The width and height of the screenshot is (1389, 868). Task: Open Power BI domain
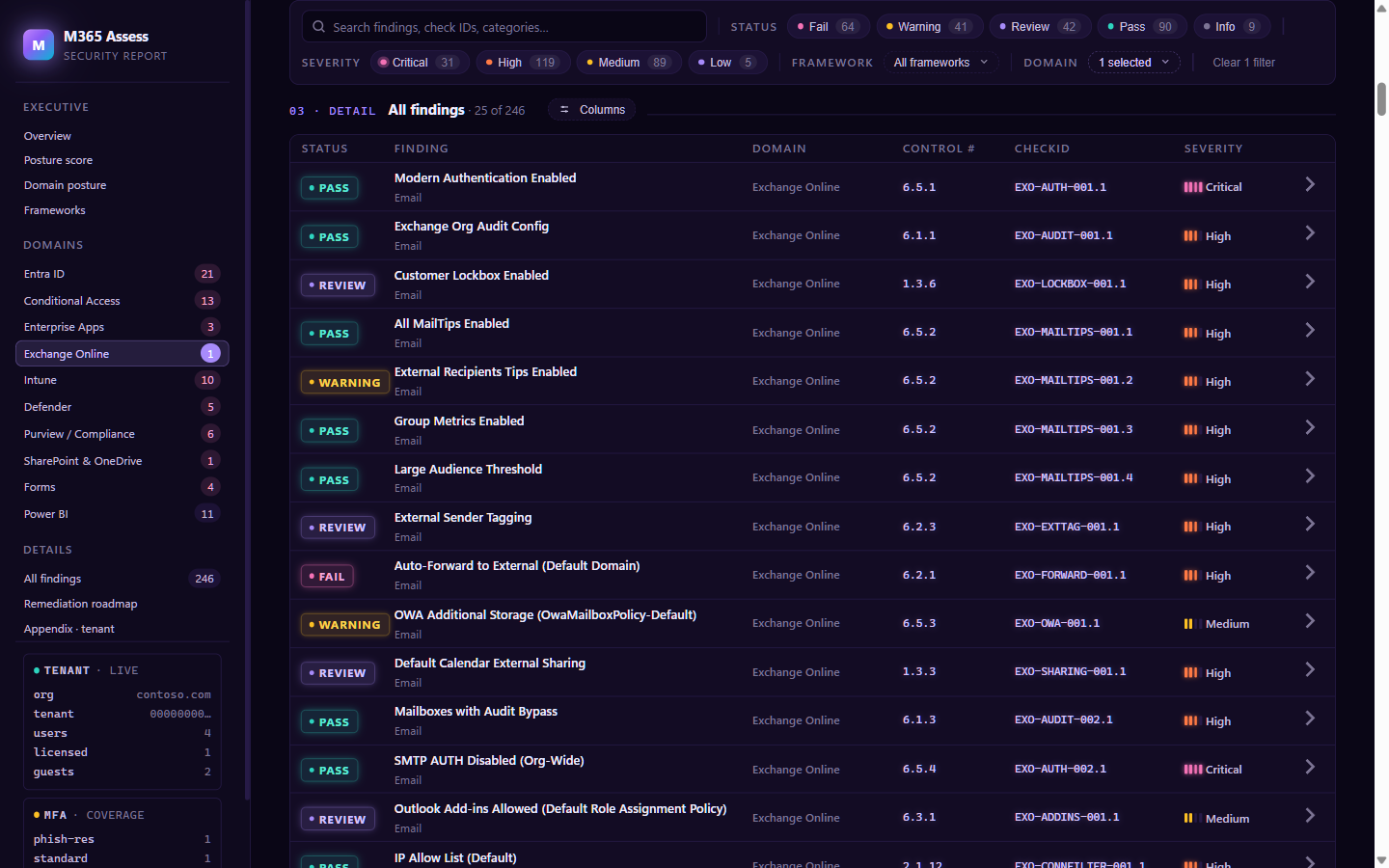(123, 514)
